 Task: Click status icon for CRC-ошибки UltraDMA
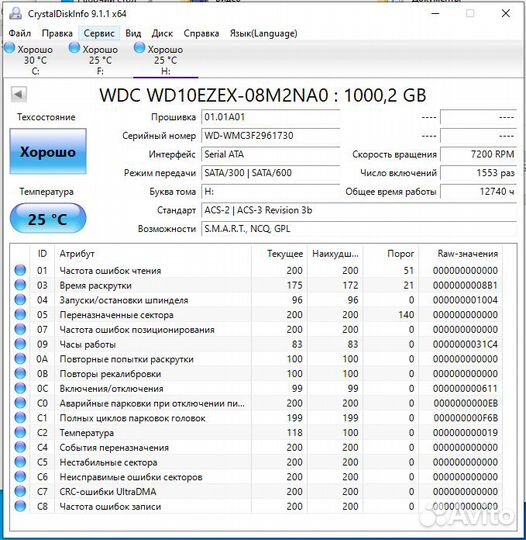click(20, 491)
